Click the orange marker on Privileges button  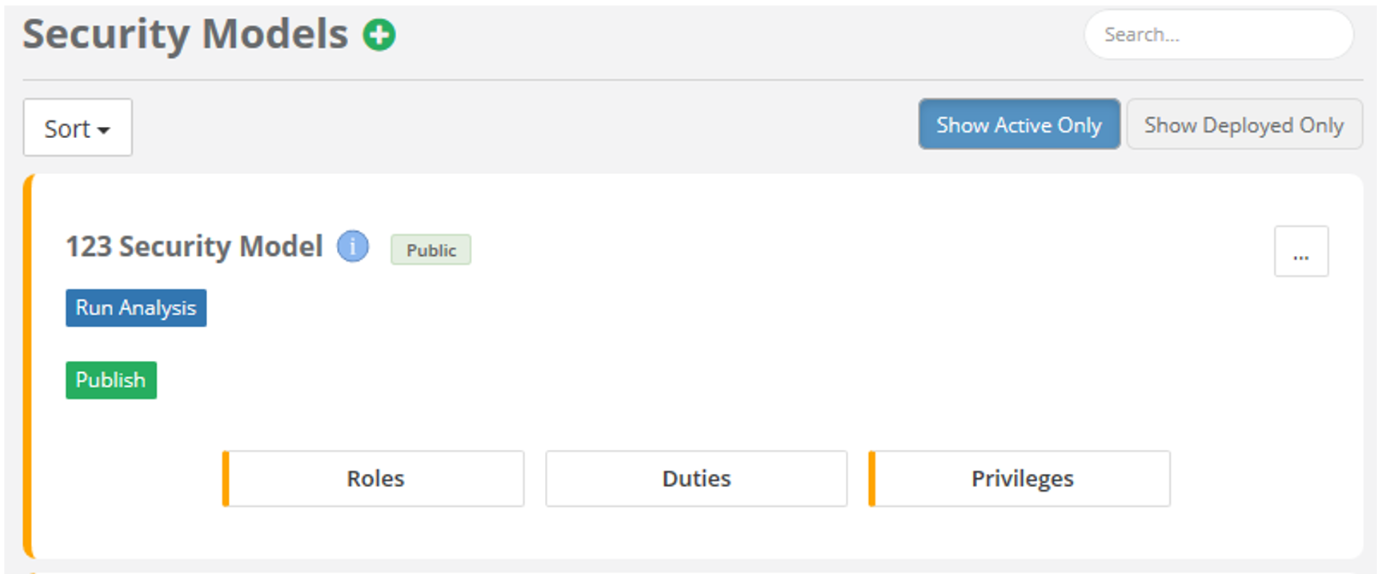click(x=872, y=479)
